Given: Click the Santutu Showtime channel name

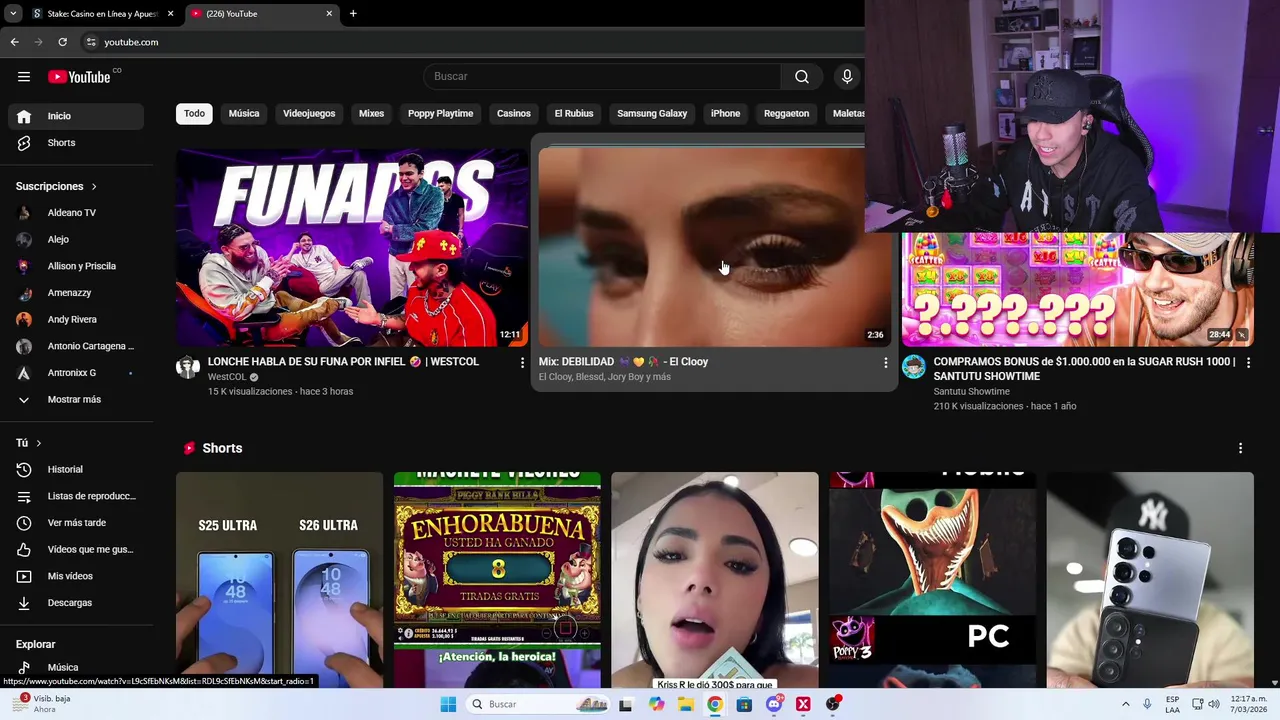Looking at the screenshot, I should coord(971,392).
